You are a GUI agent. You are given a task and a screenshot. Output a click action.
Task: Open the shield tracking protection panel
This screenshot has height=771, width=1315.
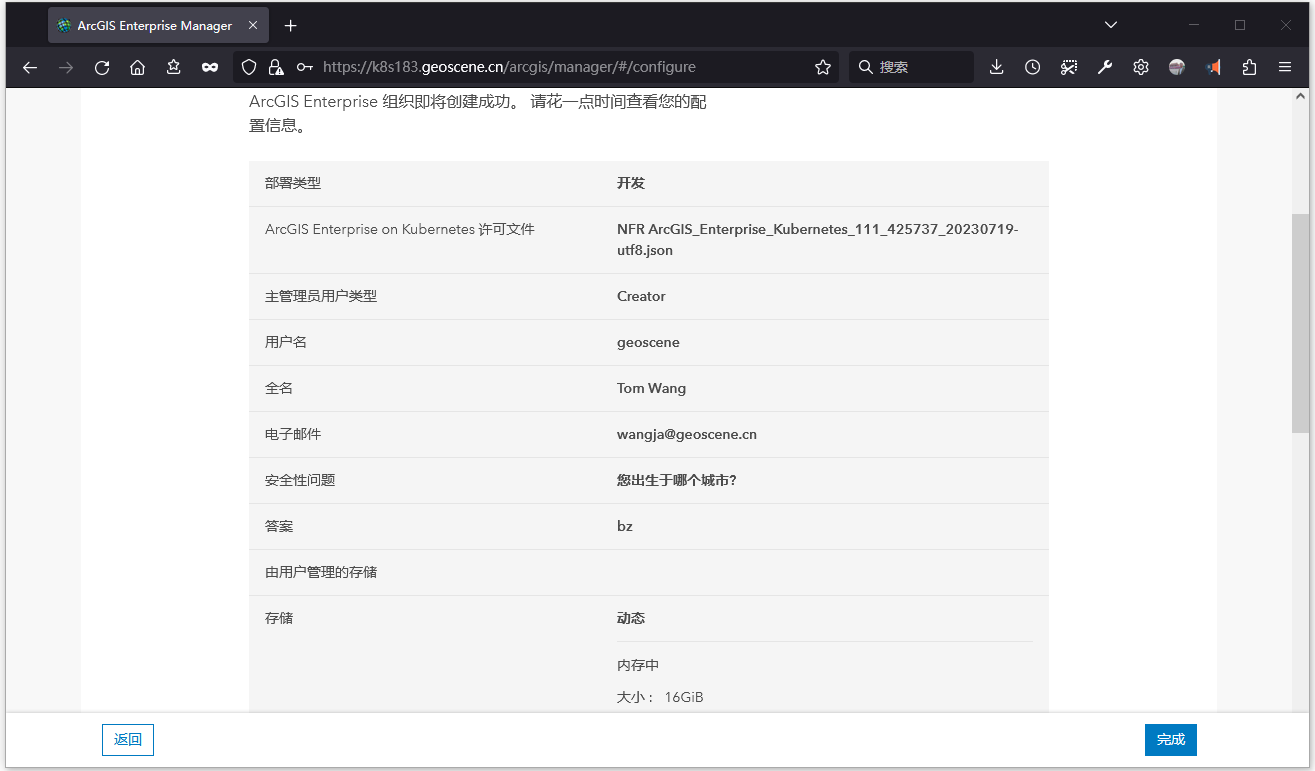click(x=250, y=67)
